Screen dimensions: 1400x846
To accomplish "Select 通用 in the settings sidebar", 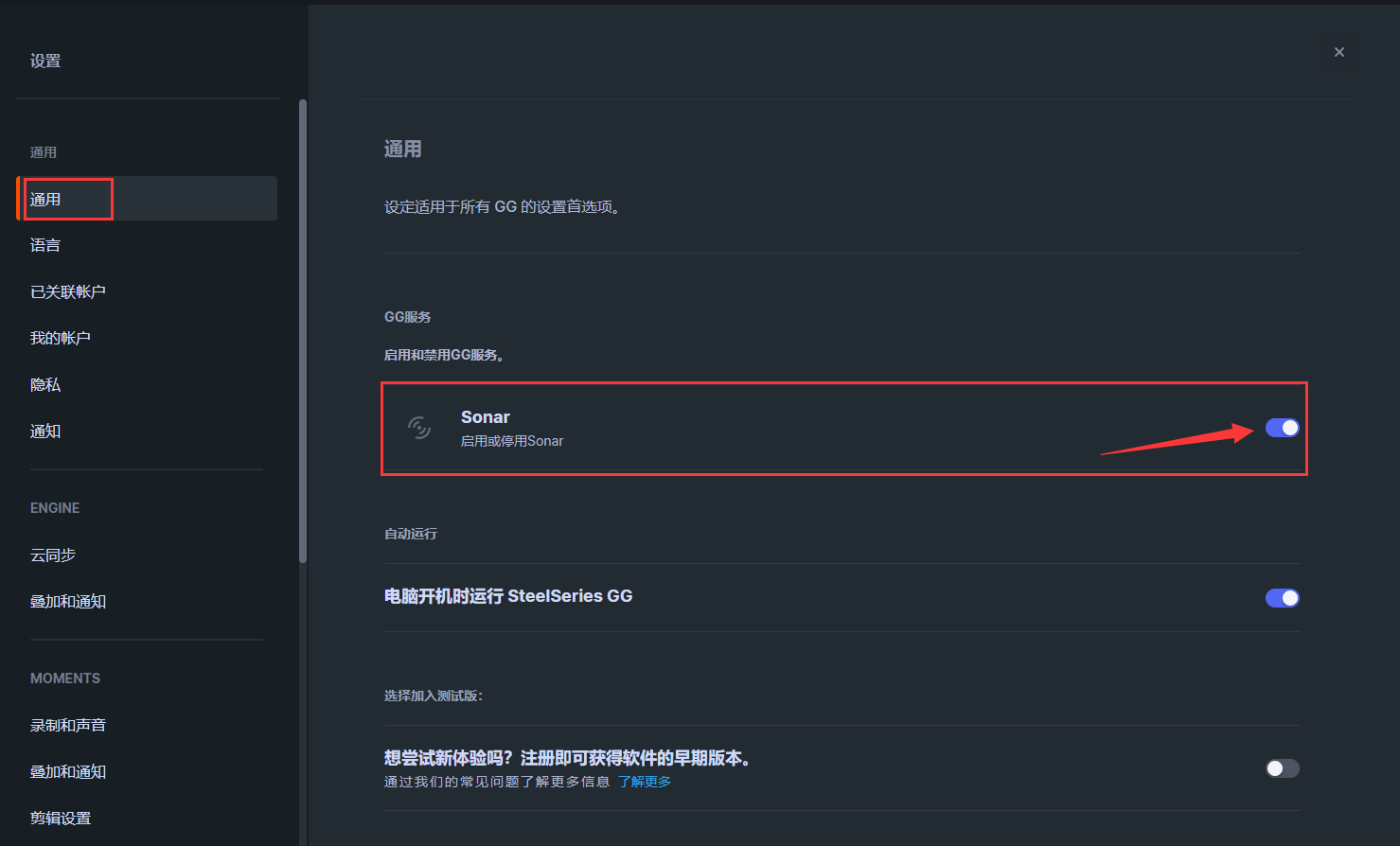I will tap(45, 199).
